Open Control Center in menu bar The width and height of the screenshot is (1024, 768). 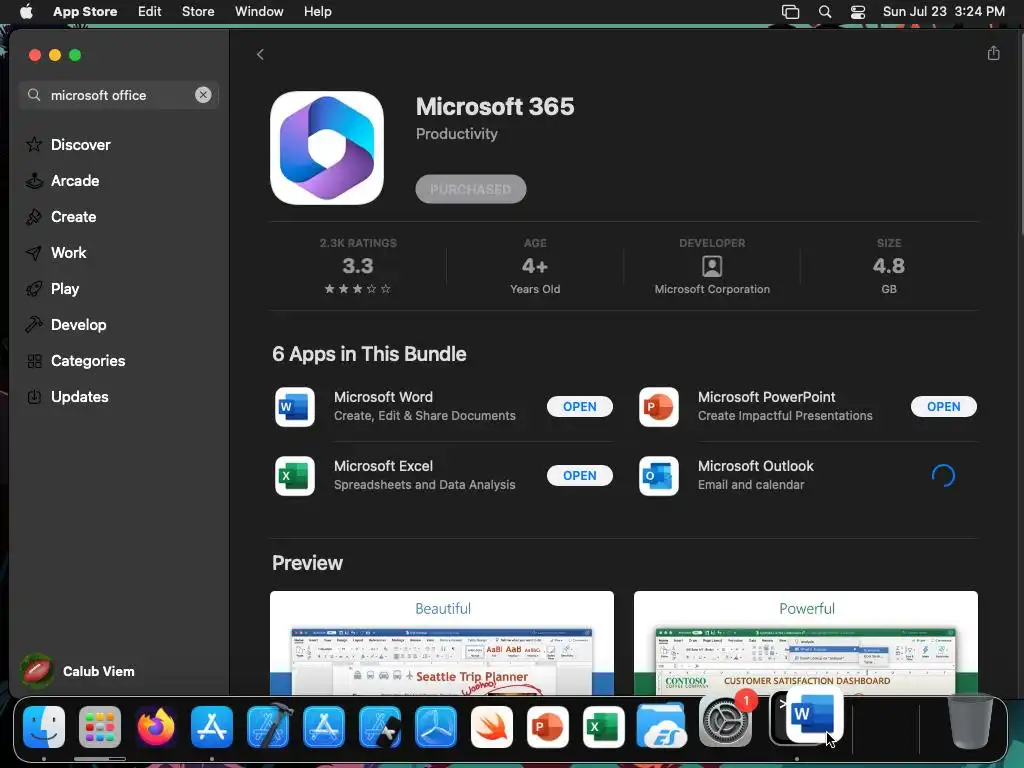[857, 12]
